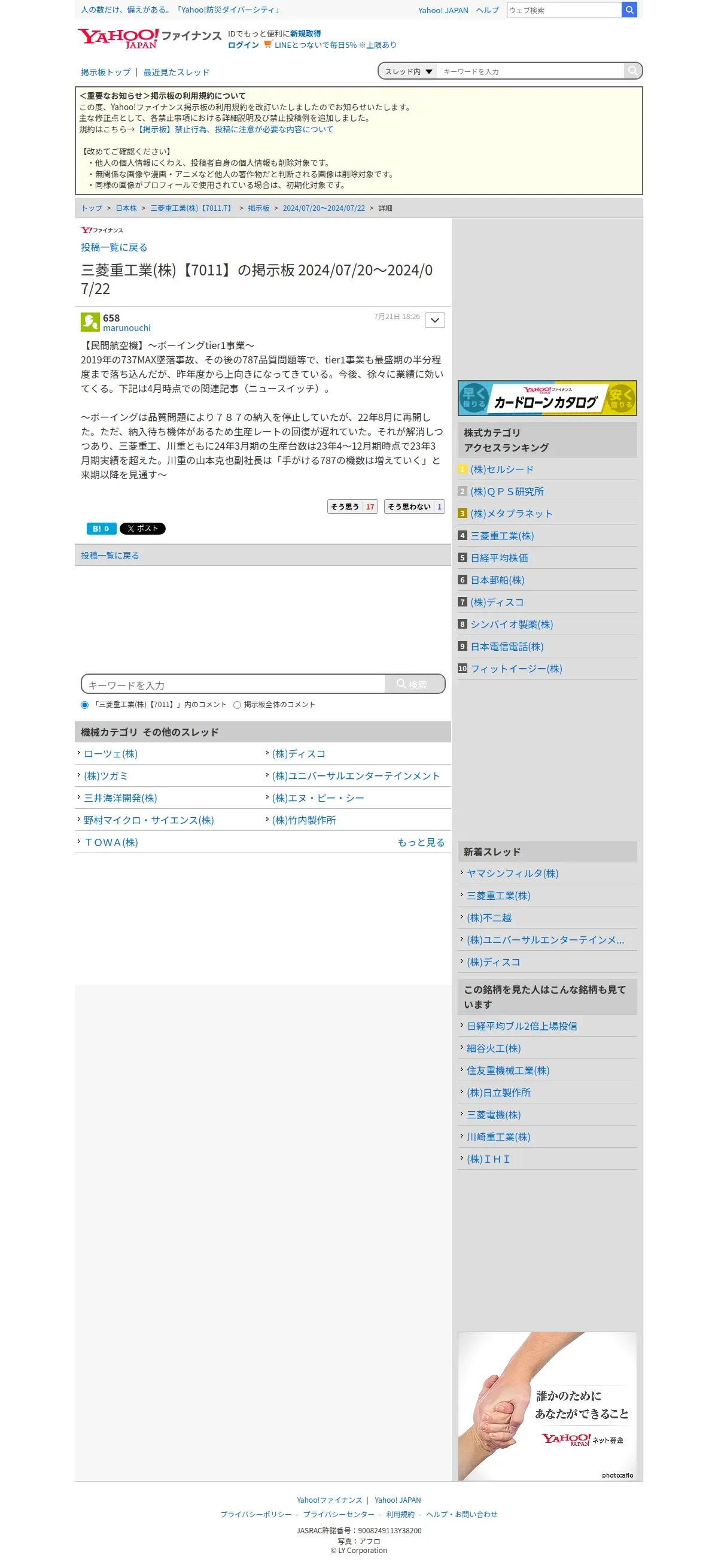The image size is (718, 1568).
Task: Open the marunouchi user profile link
Action: click(x=127, y=328)
